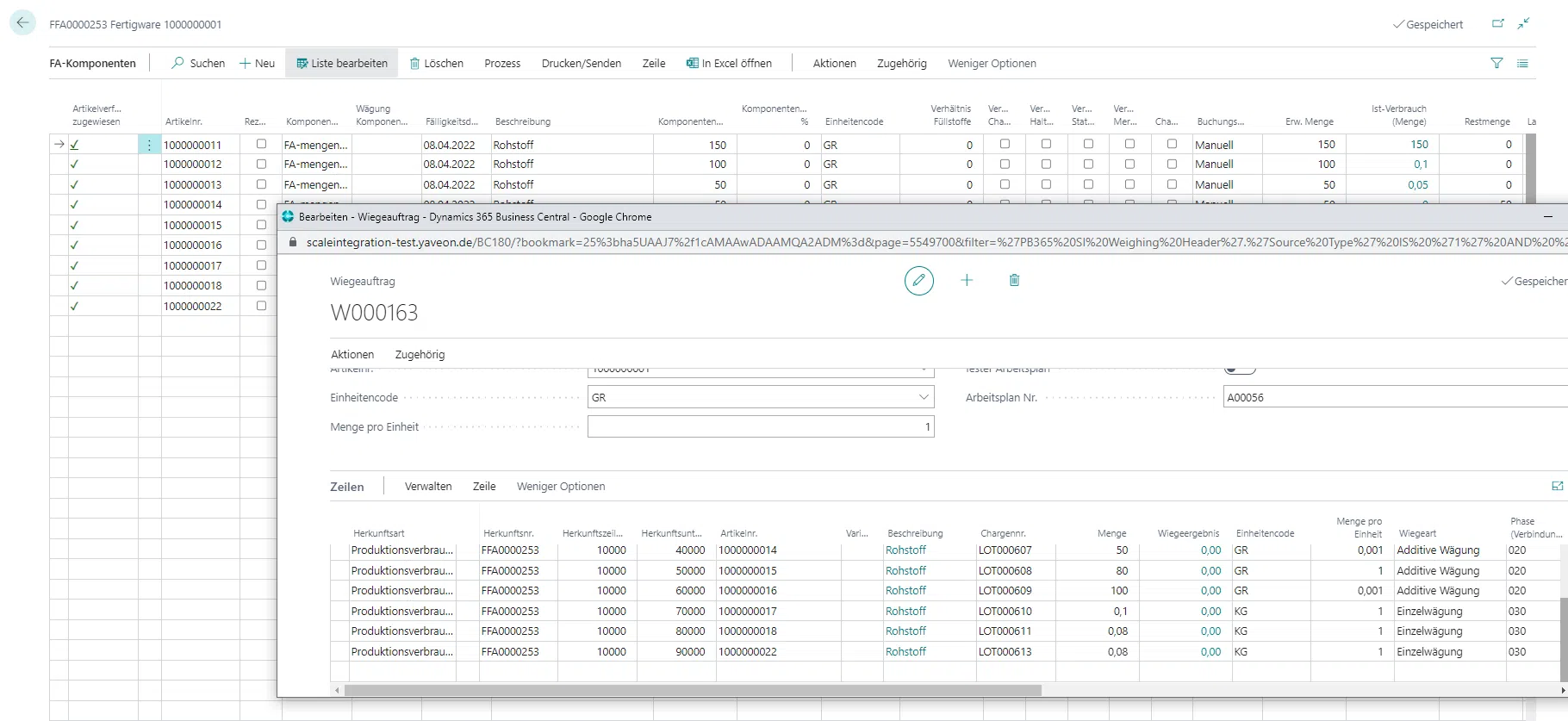The width and height of the screenshot is (1568, 721).
Task: Click expand icon in Zeilen section
Action: point(1557,486)
